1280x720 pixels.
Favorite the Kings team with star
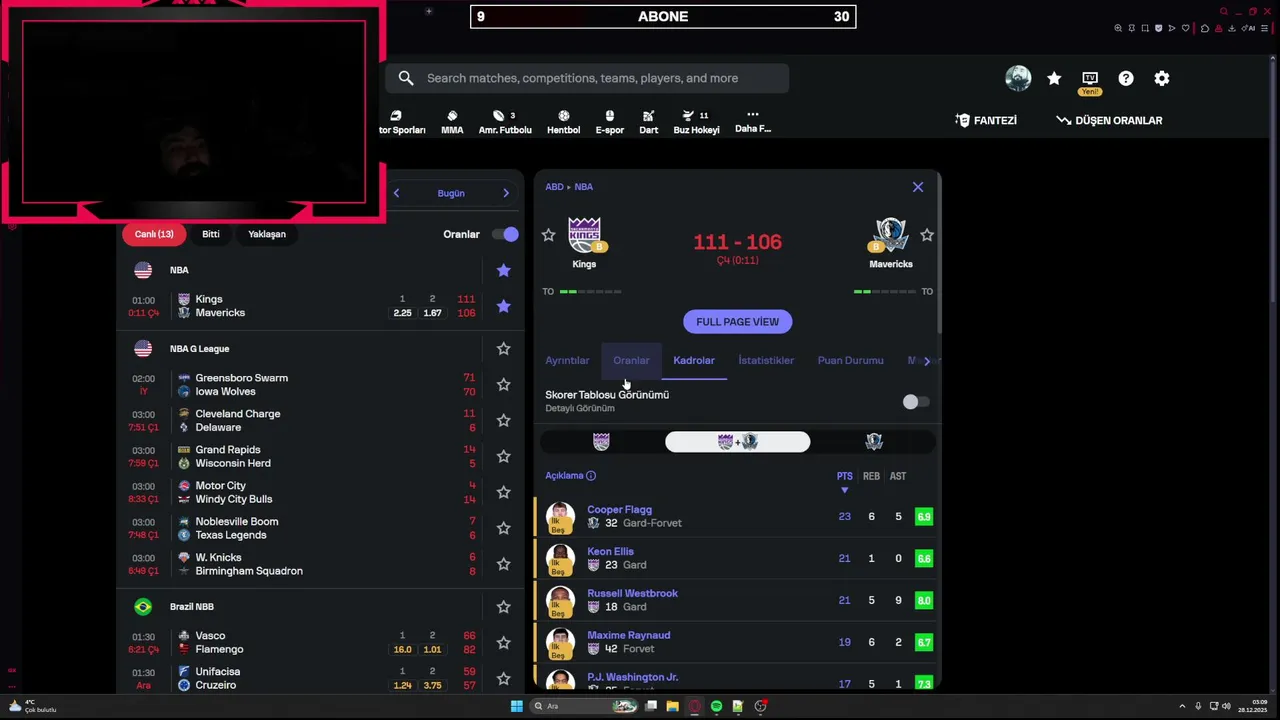pos(548,235)
